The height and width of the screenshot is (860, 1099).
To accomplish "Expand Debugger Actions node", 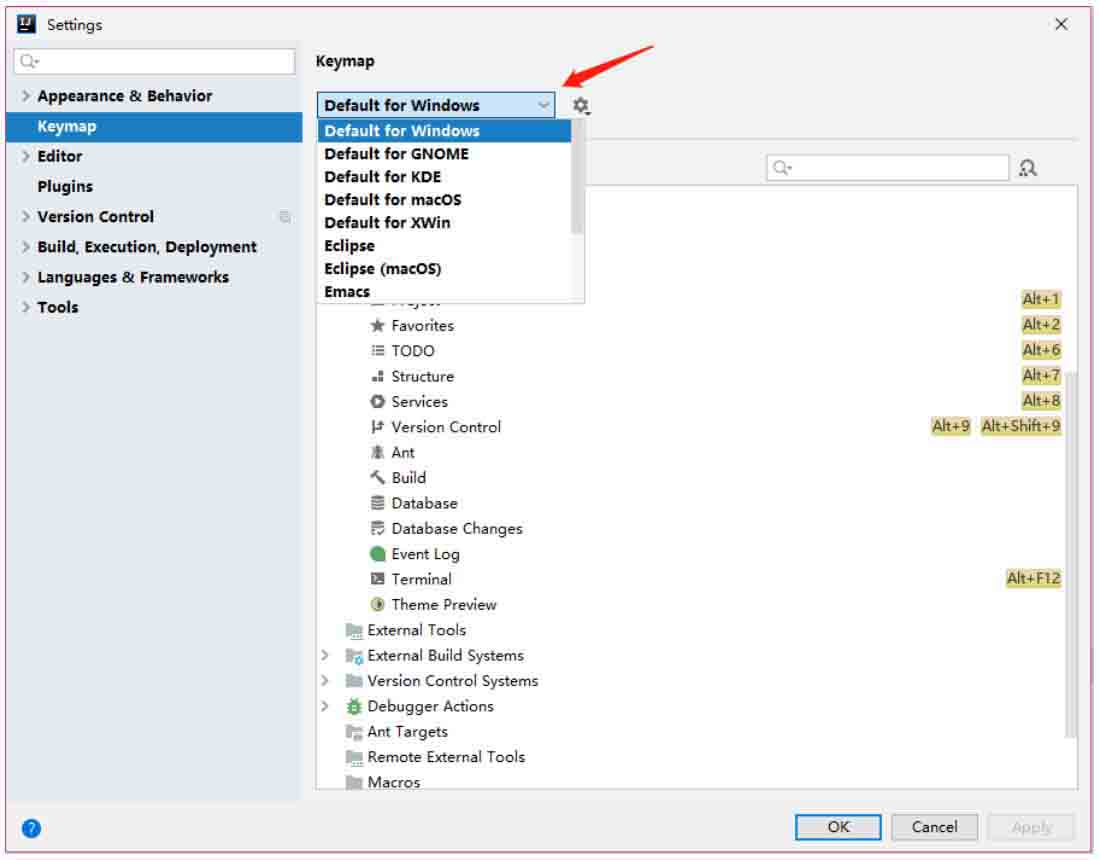I will pos(325,706).
